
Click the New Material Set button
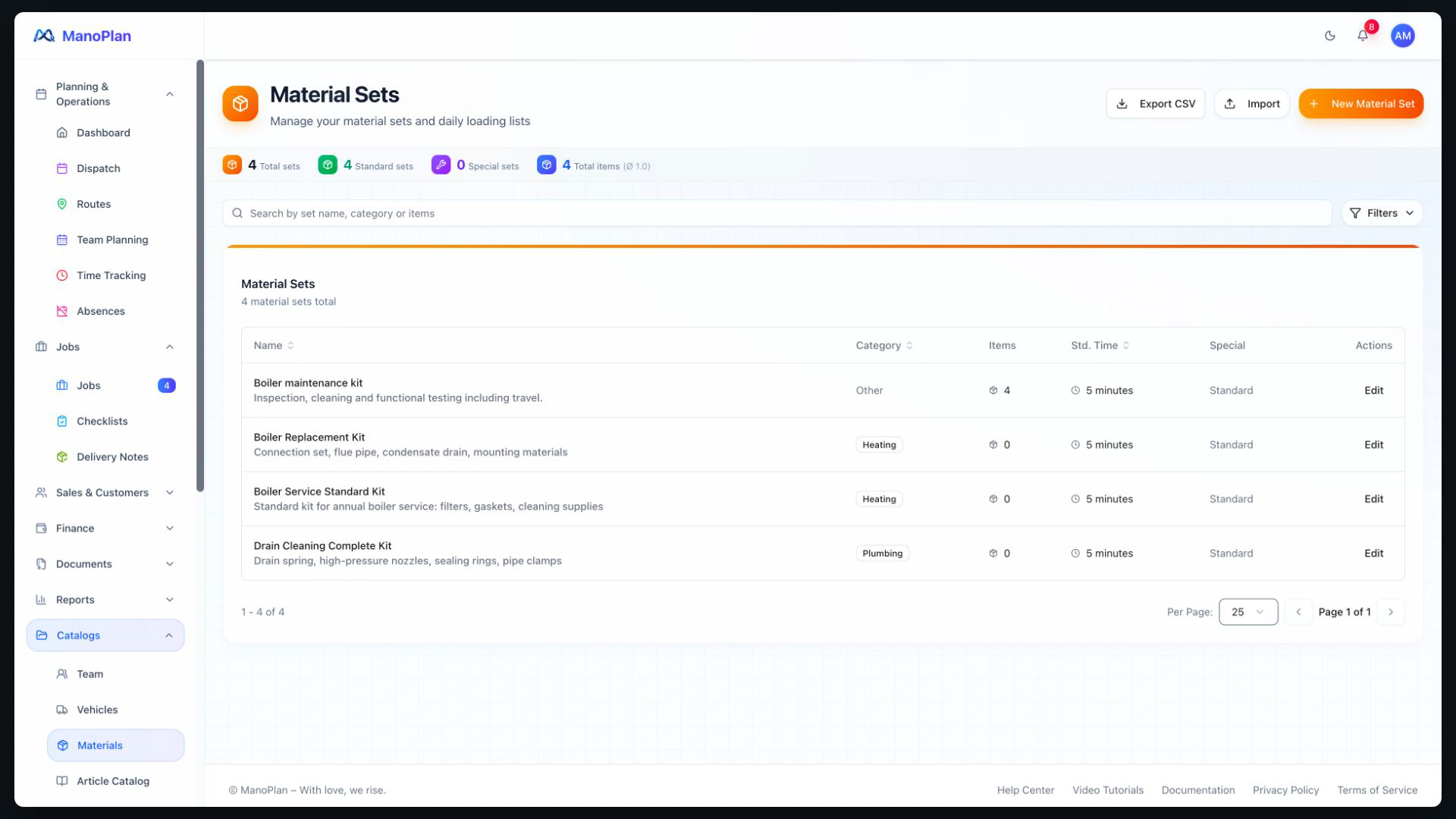click(x=1360, y=104)
